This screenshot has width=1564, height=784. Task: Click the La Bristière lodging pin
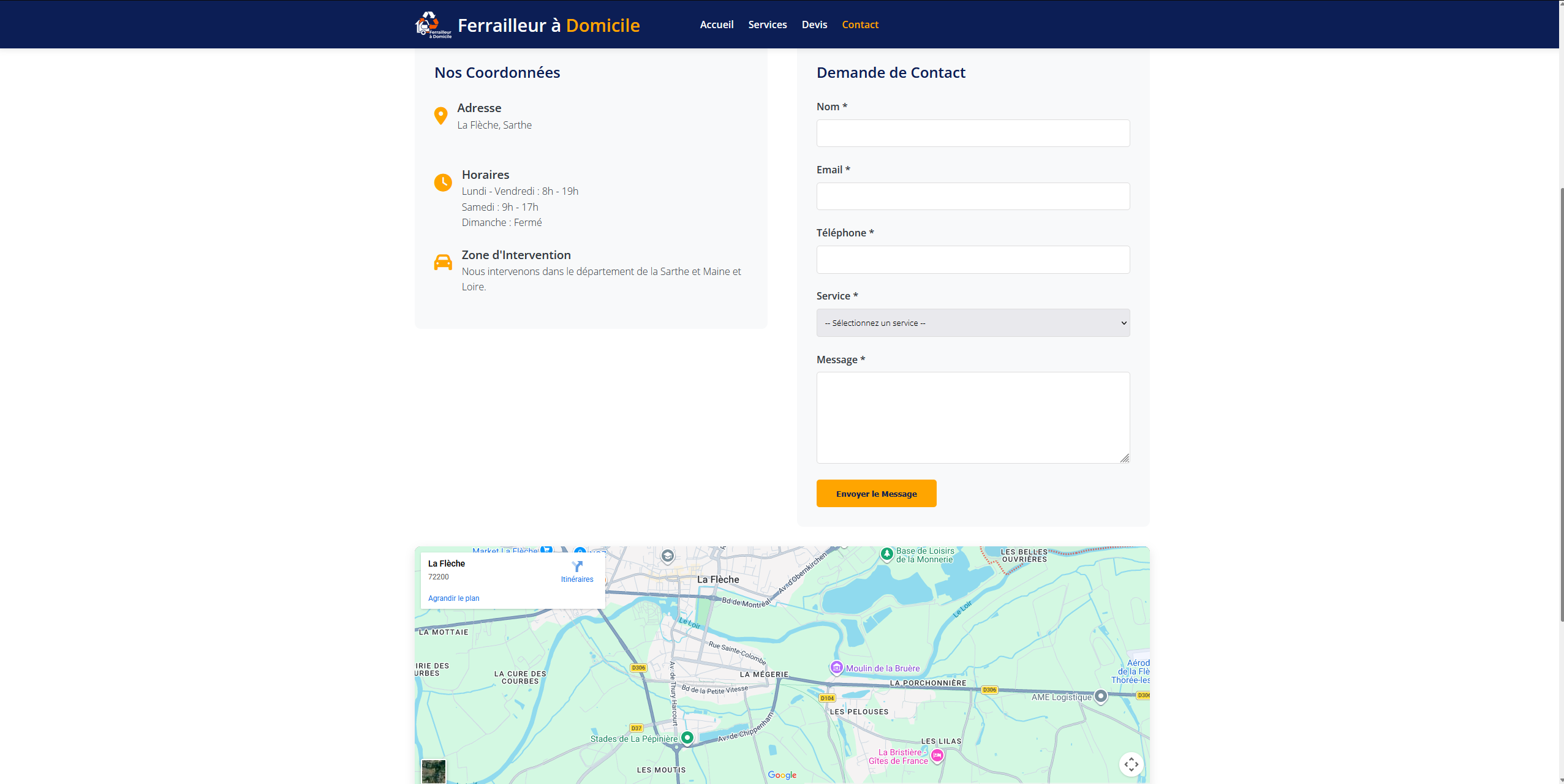click(937, 756)
